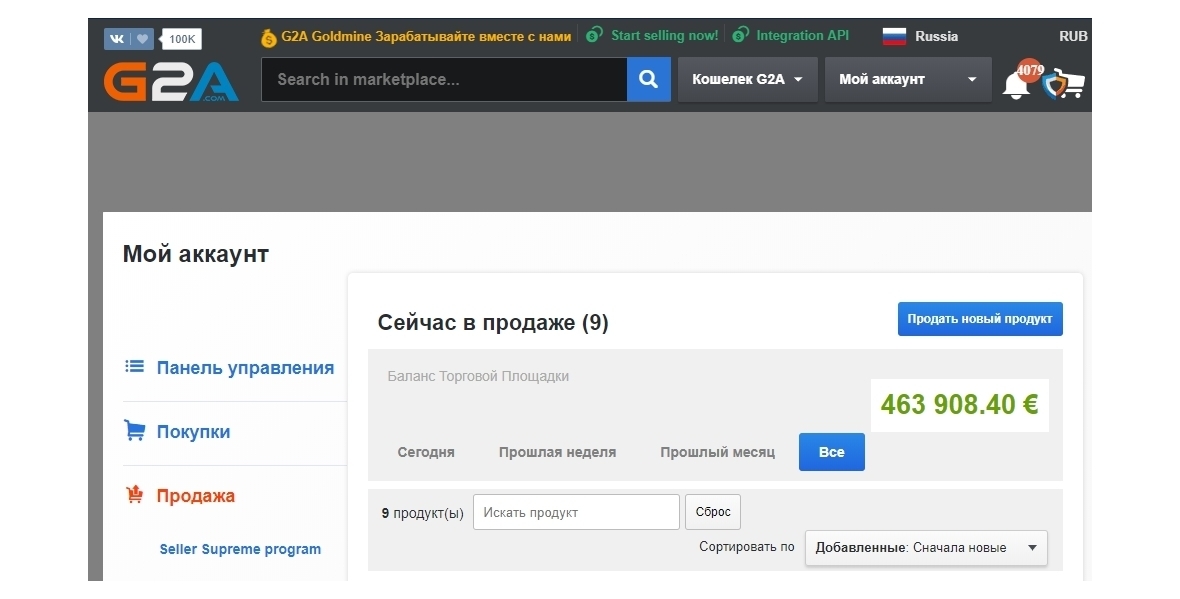The image size is (1180, 599).
Task: Click the cart icon next to Покупки
Action: click(x=135, y=430)
